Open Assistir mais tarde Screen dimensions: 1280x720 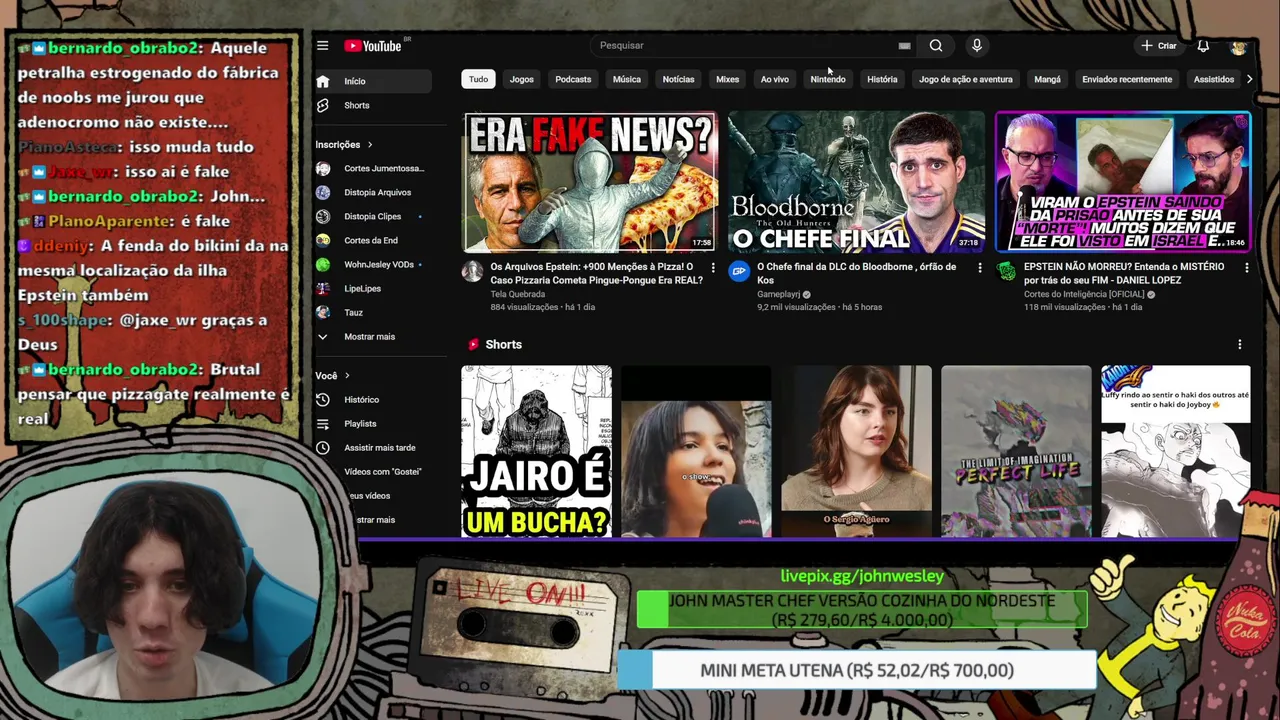click(x=372, y=447)
